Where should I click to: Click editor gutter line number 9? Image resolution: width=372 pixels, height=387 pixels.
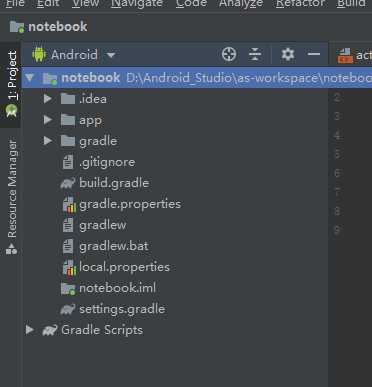coord(337,230)
